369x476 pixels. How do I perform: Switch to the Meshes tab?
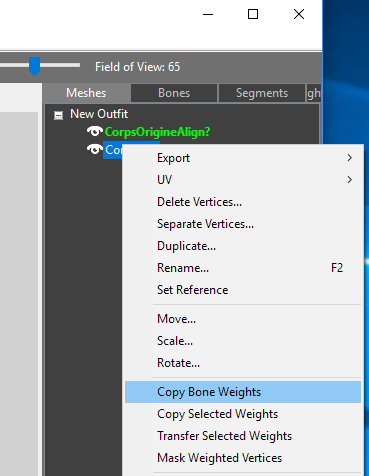(86, 93)
